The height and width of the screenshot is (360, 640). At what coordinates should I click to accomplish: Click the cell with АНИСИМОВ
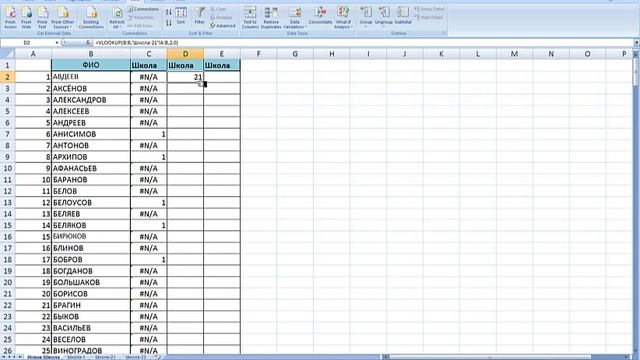coord(91,134)
